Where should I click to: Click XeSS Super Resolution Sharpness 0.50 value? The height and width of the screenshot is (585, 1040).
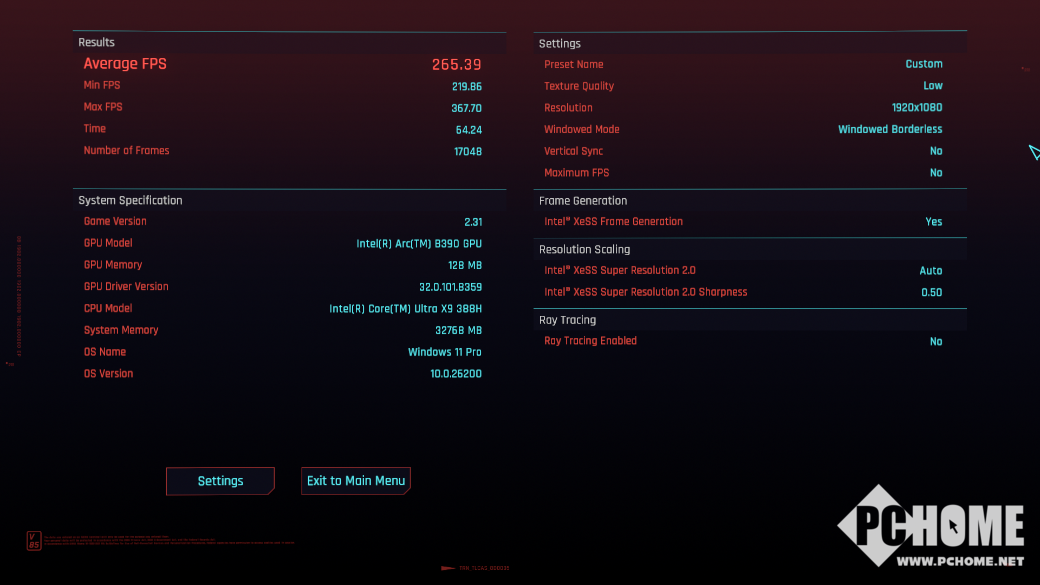931,292
